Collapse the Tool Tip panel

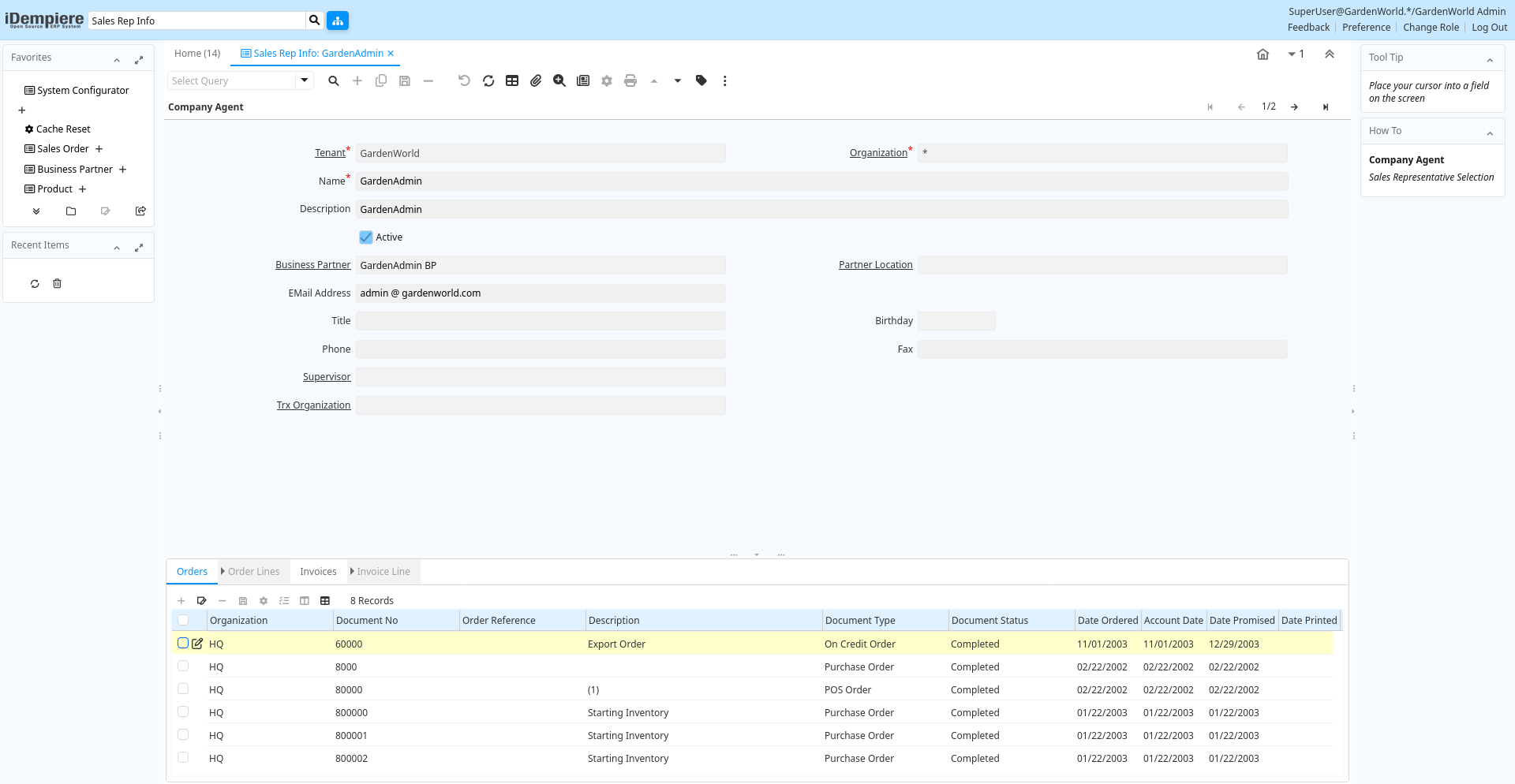(1490, 60)
